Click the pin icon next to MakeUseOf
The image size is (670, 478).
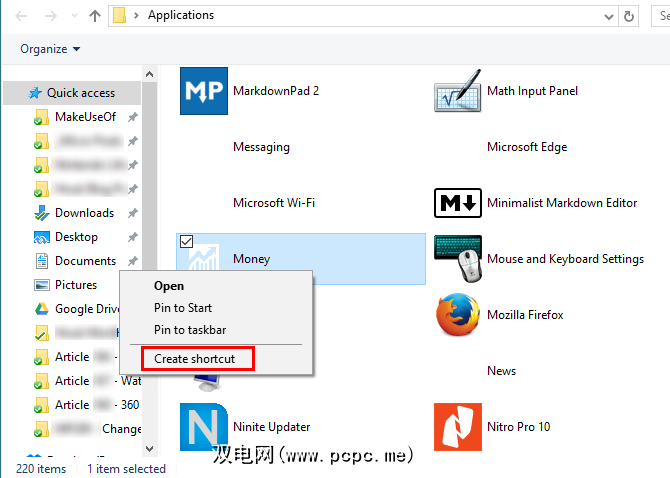[132, 117]
